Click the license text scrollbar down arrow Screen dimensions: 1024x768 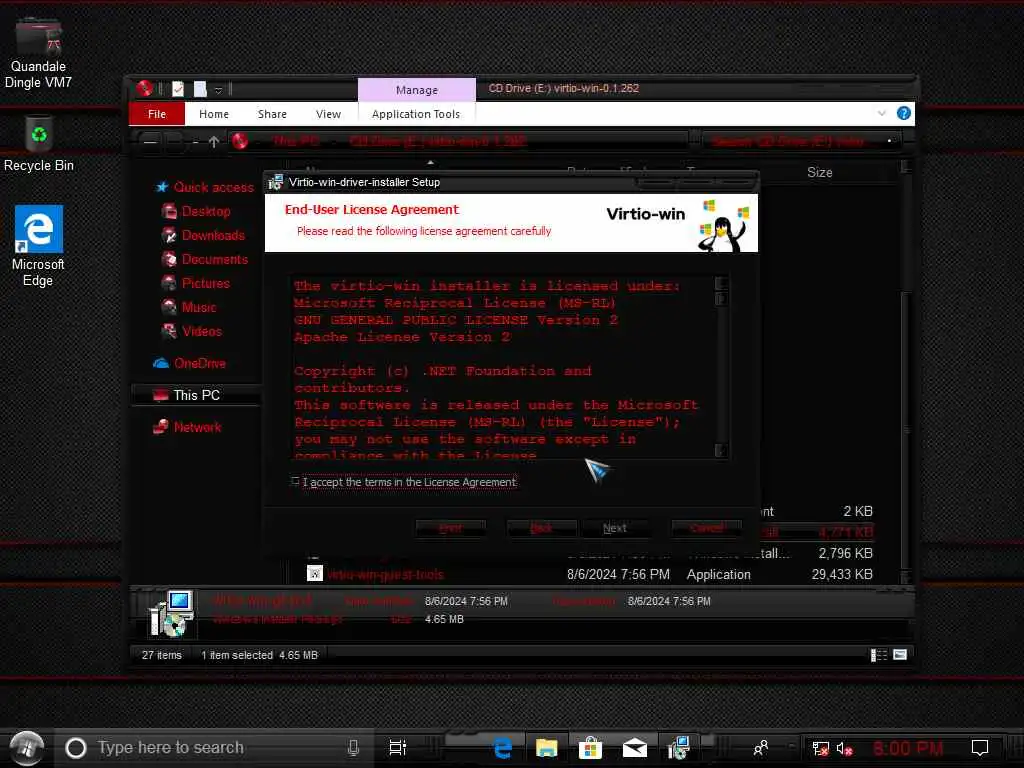coord(721,450)
